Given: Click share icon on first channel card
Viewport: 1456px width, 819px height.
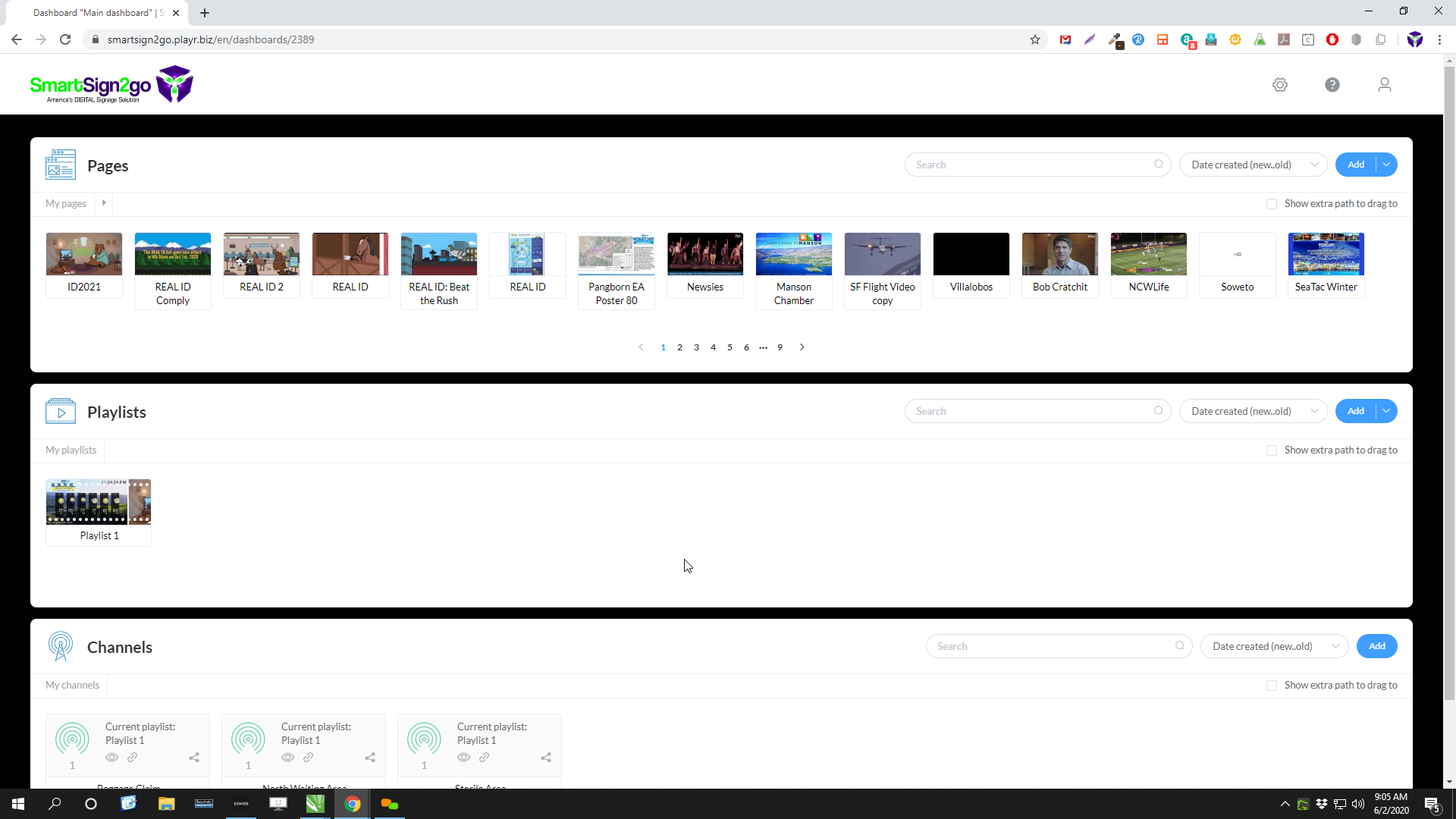Looking at the screenshot, I should click(194, 758).
